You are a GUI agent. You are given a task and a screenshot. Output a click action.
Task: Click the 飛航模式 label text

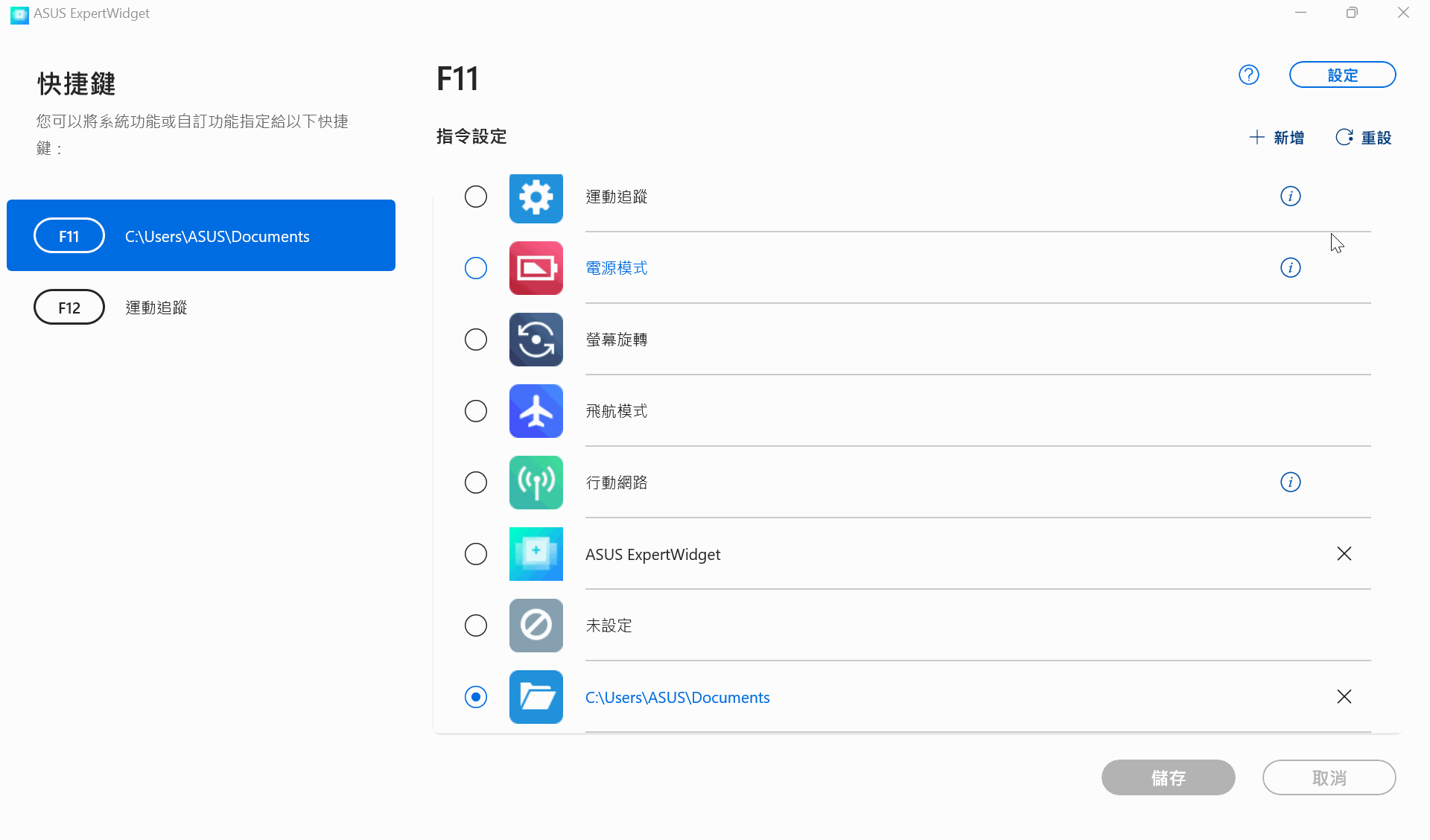(617, 411)
